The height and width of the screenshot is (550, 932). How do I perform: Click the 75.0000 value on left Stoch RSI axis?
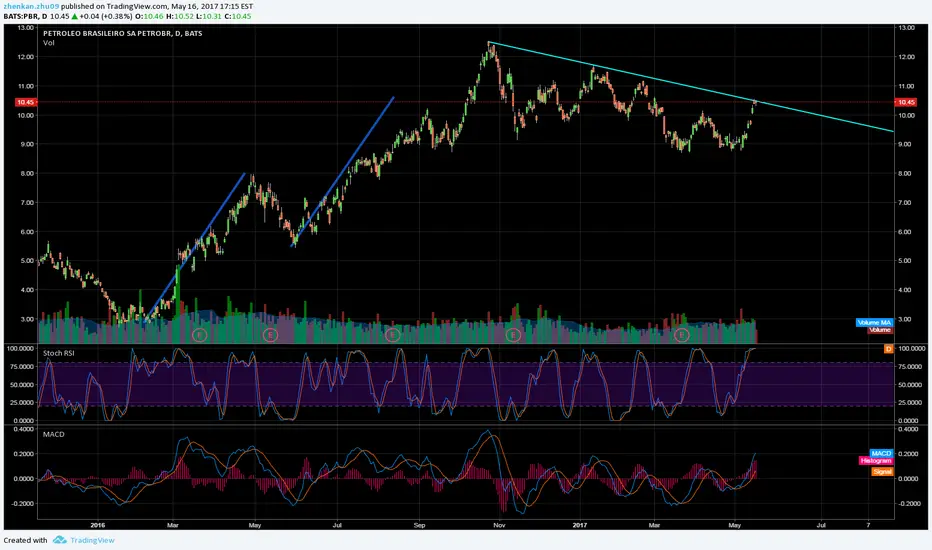click(21, 367)
